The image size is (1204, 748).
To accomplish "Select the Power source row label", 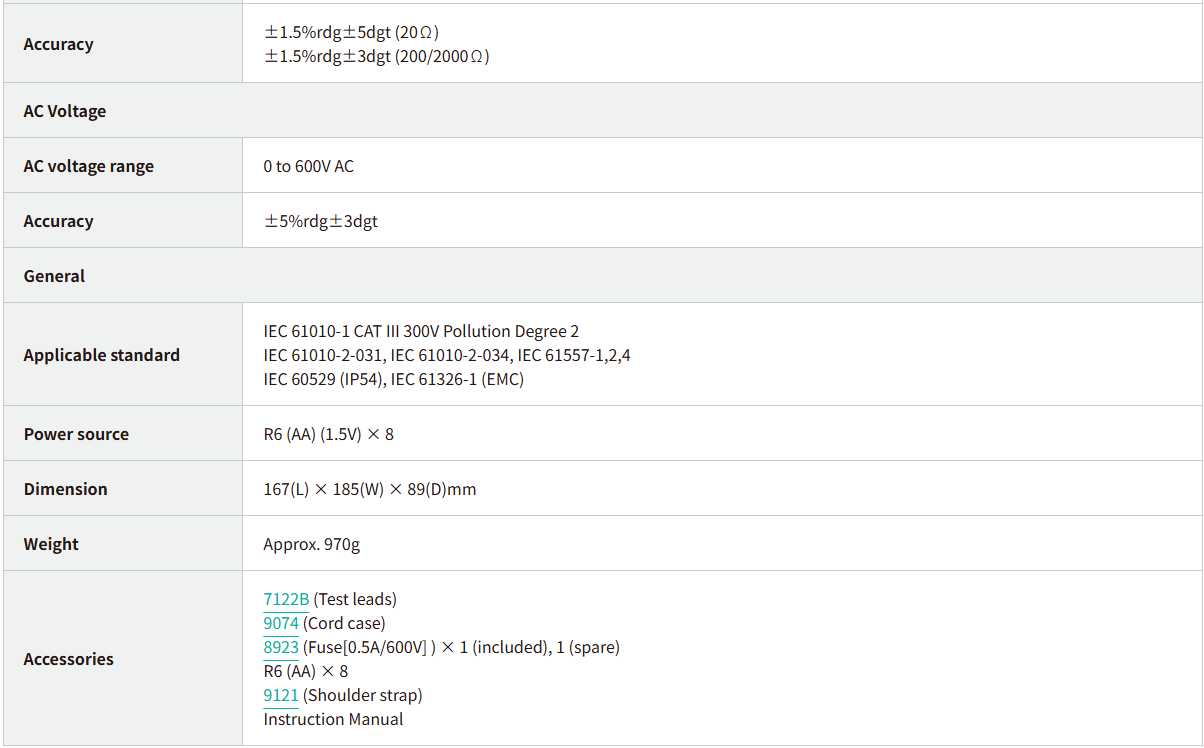I will [x=76, y=434].
